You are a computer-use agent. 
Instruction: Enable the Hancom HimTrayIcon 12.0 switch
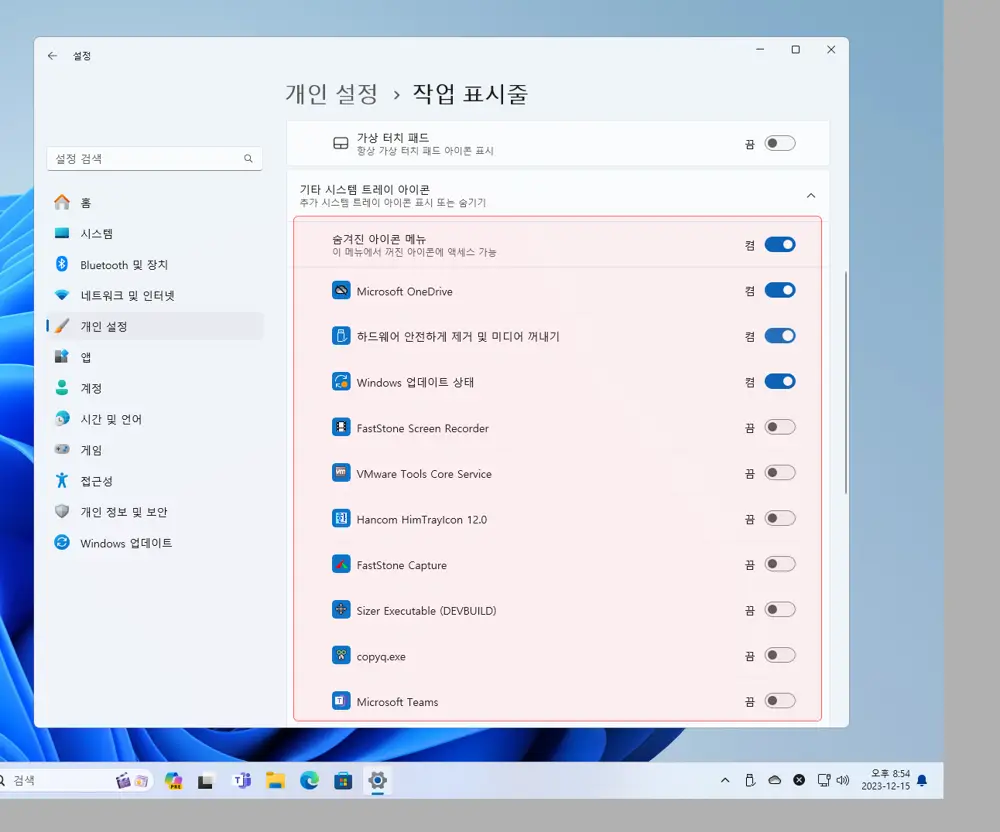click(x=780, y=518)
